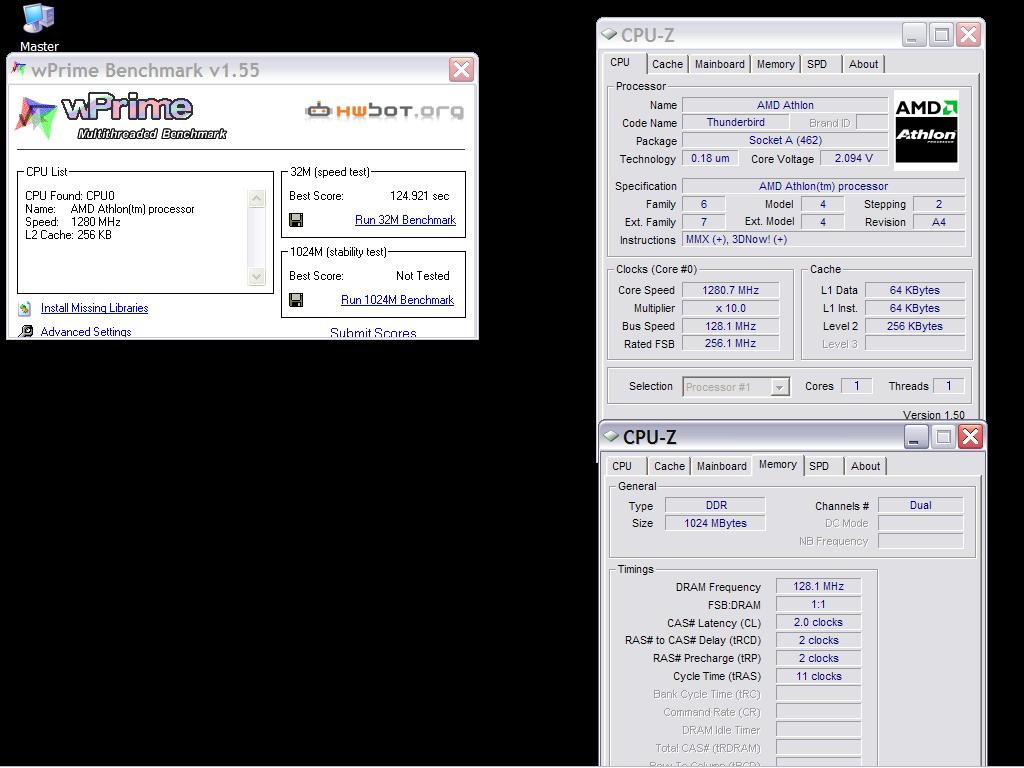The image size is (1024, 768).
Task: Click the L2 Cache: 256 KB line
Action: (x=68, y=235)
